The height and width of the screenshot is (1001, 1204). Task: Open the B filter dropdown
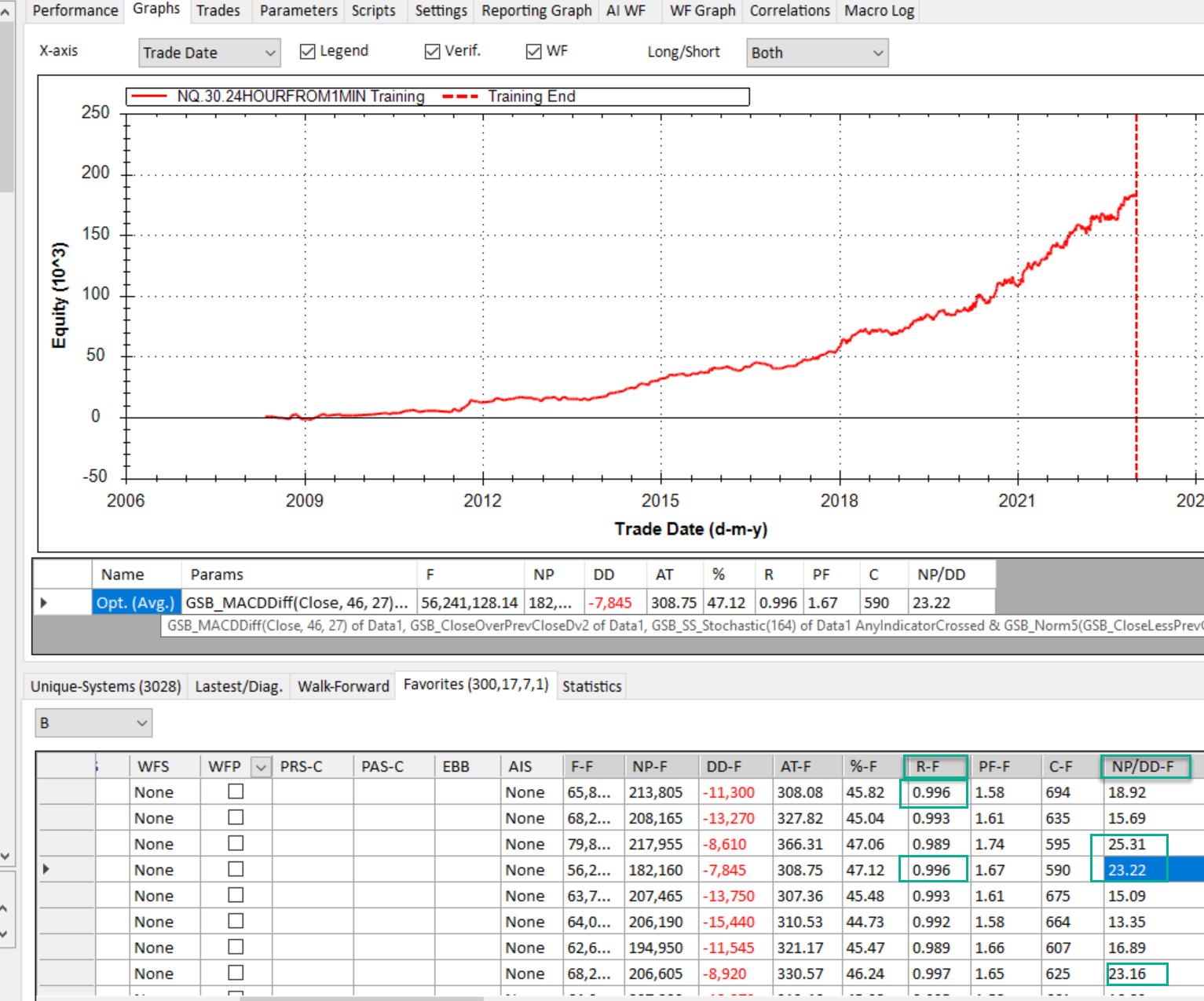(x=141, y=723)
